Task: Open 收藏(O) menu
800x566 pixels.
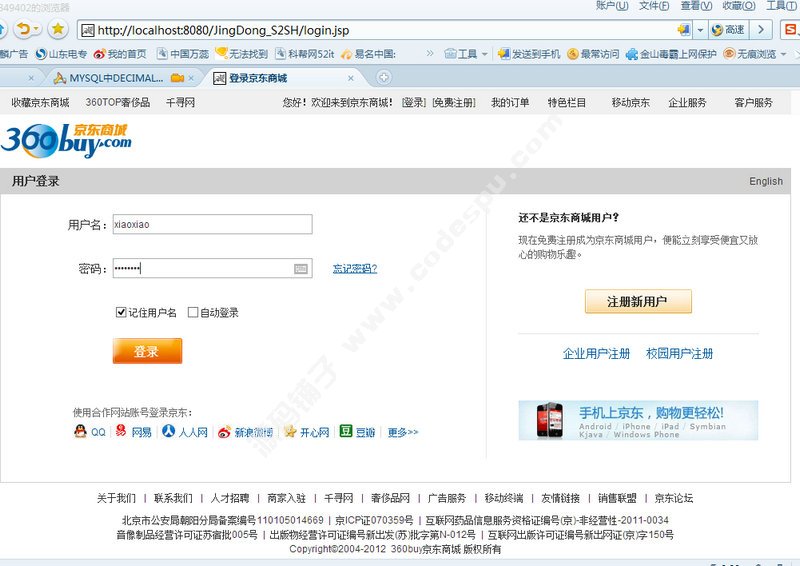Action: [x=739, y=6]
